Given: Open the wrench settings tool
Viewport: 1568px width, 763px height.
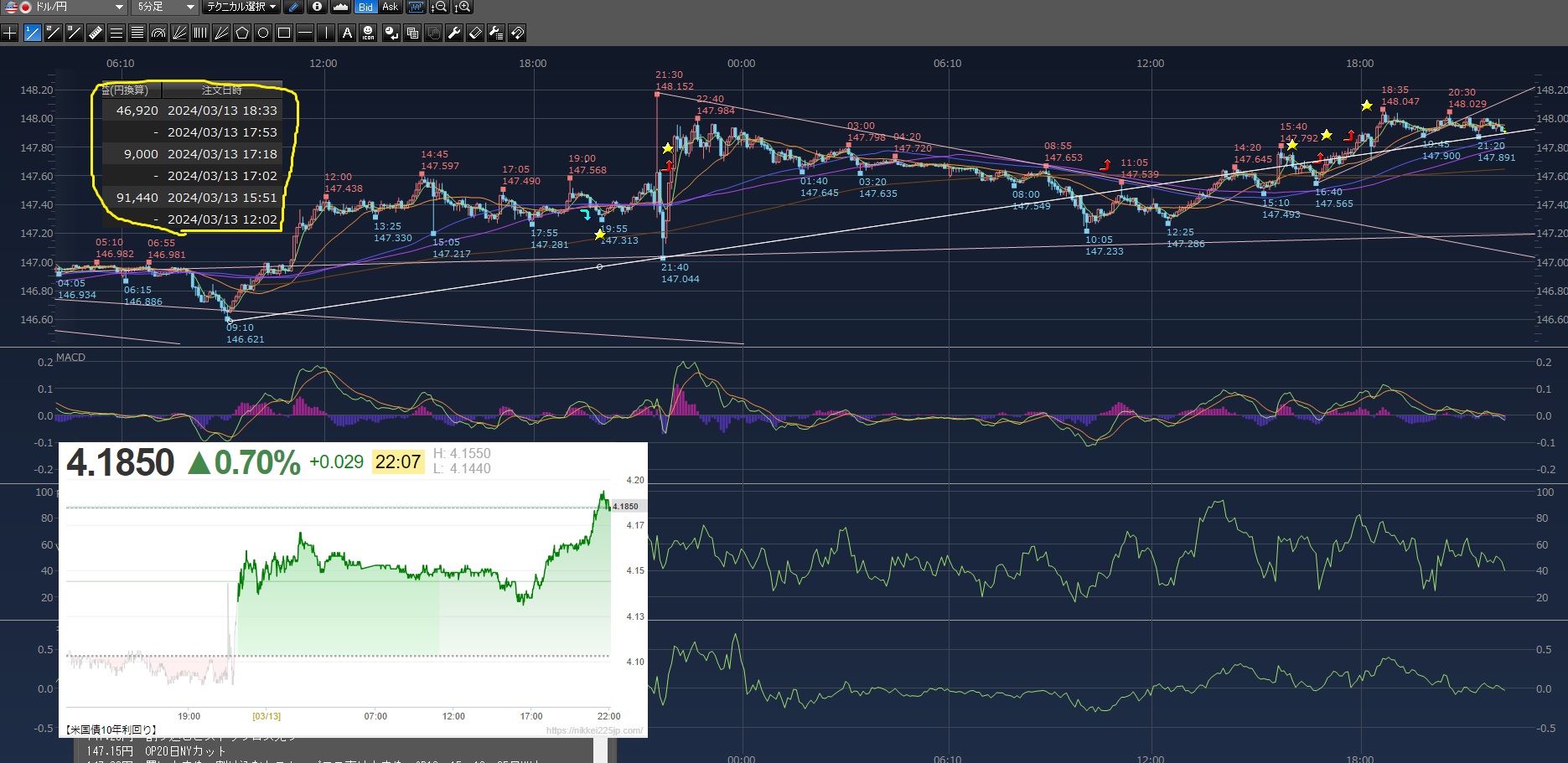Looking at the screenshot, I should coord(454,34).
